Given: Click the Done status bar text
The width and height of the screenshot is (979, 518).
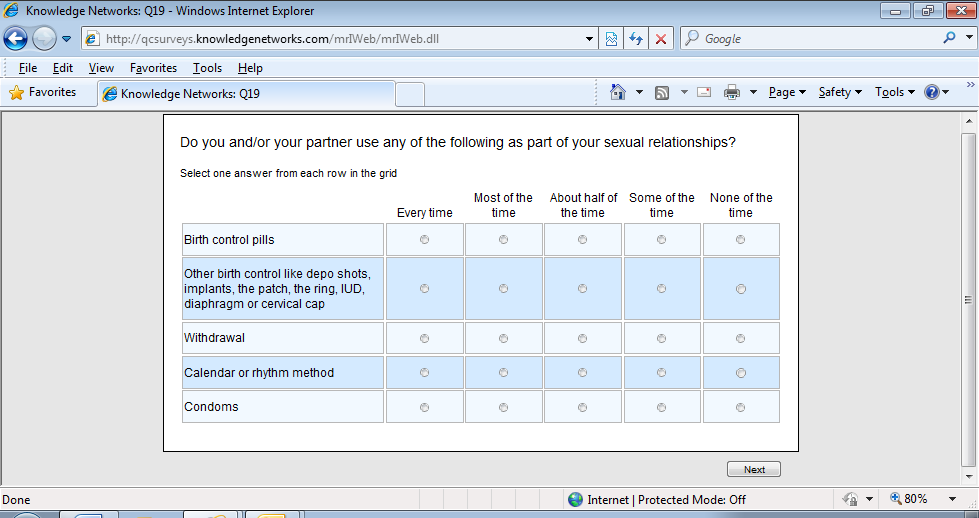Looking at the screenshot, I should point(16,500).
